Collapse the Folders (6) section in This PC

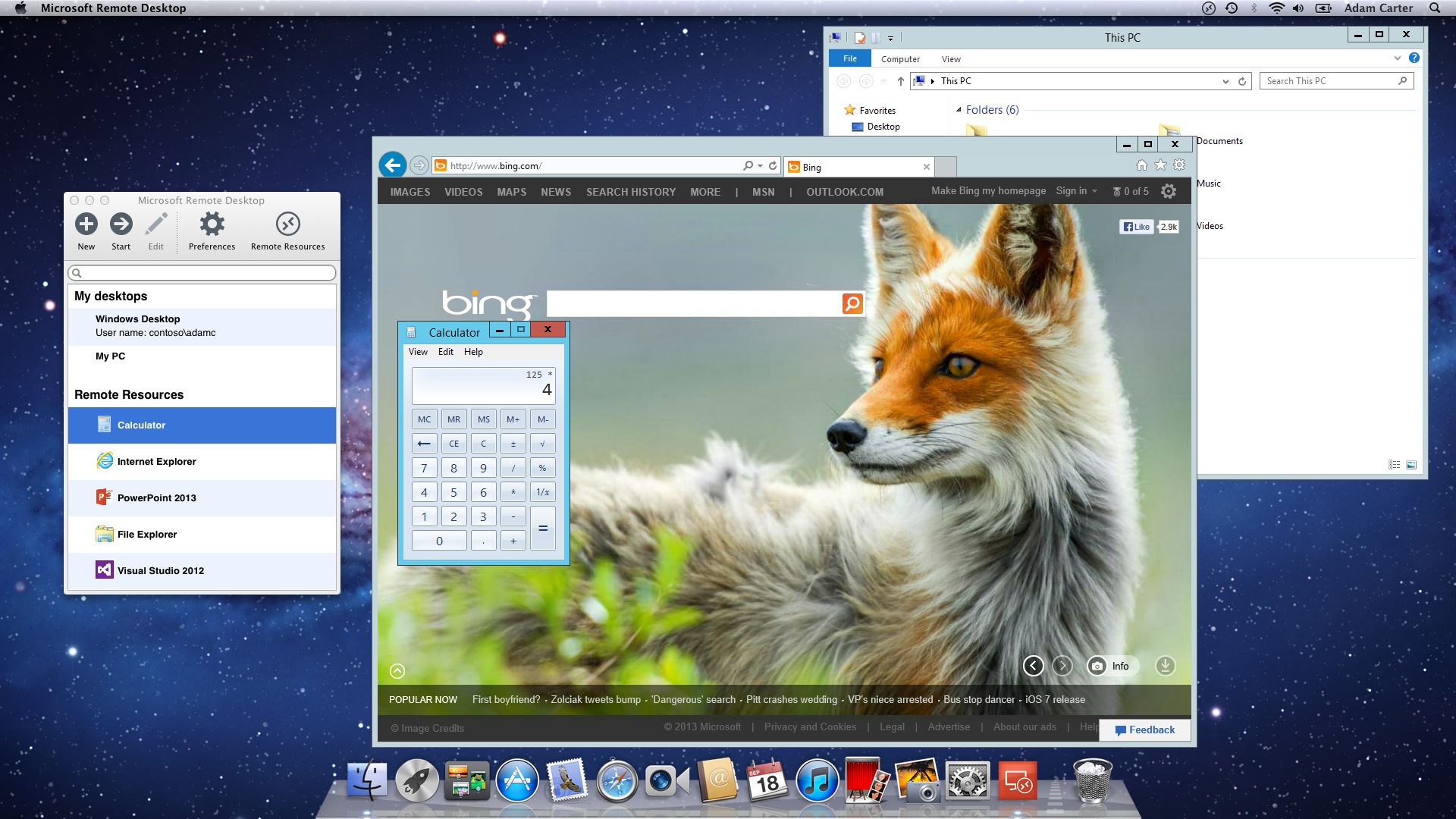tap(960, 110)
